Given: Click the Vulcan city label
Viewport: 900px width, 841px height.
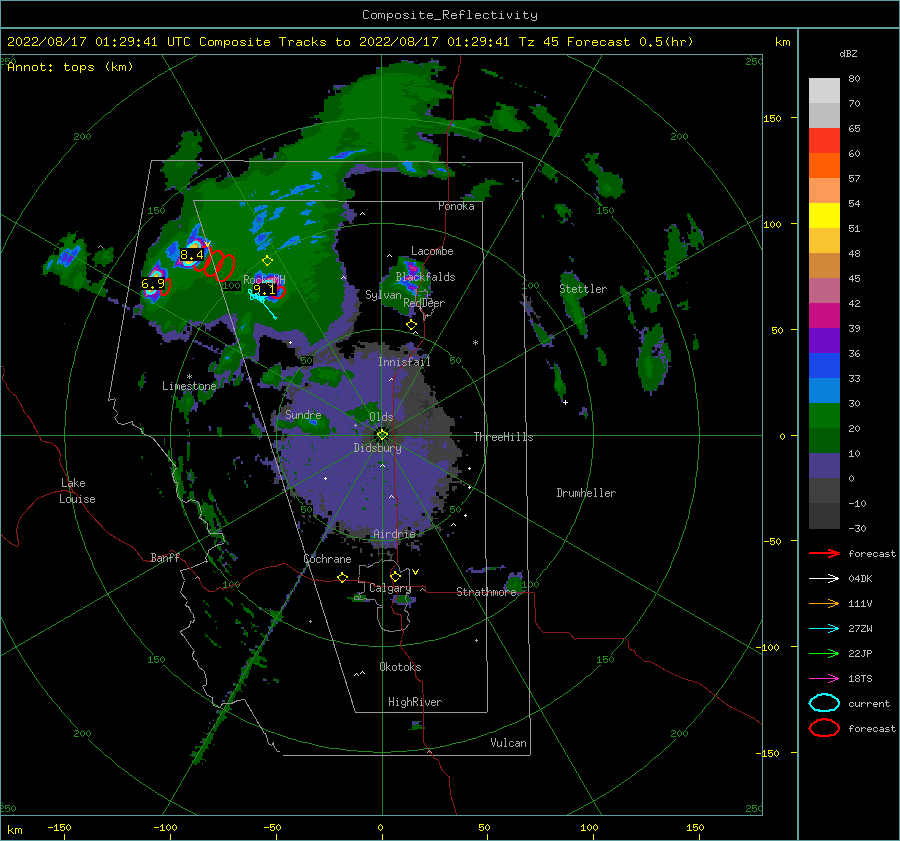Looking at the screenshot, I should pyautogui.click(x=508, y=743).
